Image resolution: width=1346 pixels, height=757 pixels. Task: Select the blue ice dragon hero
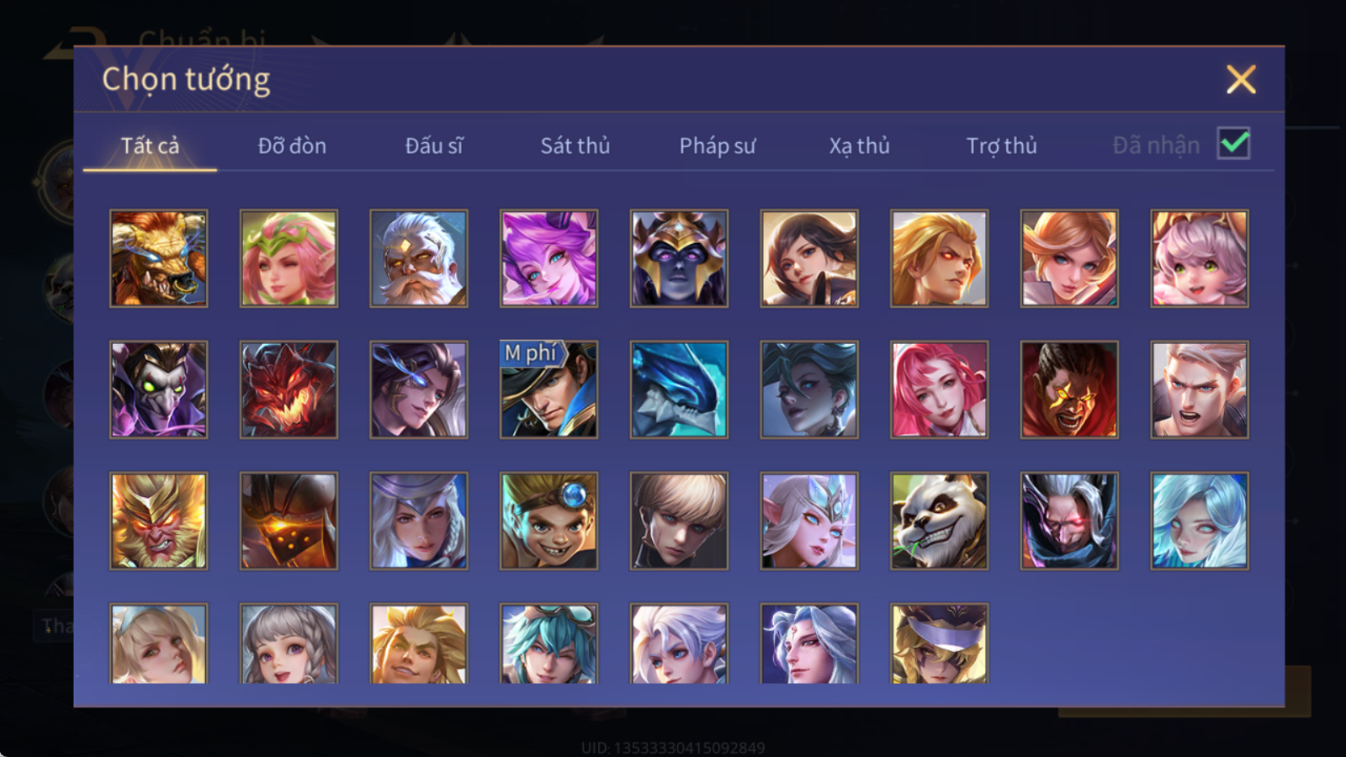679,390
